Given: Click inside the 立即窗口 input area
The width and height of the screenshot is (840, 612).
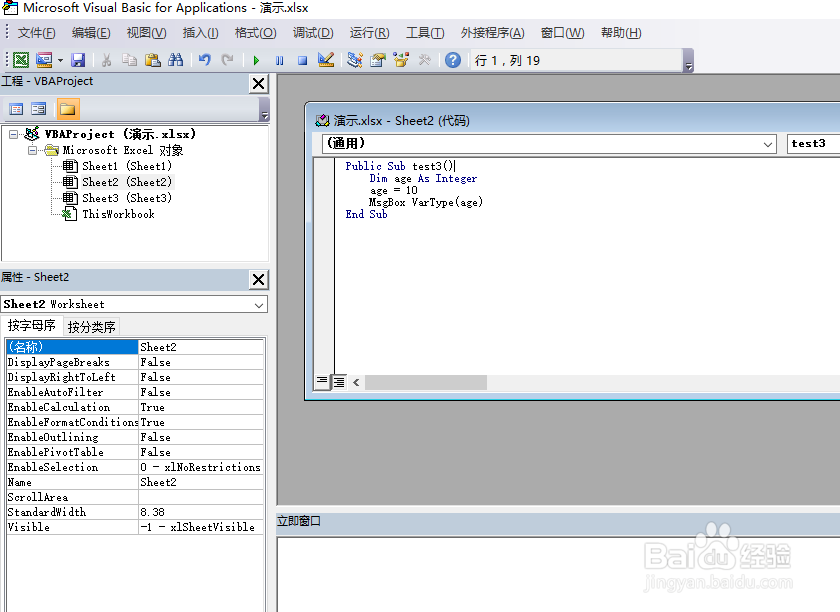Looking at the screenshot, I should pyautogui.click(x=558, y=574).
